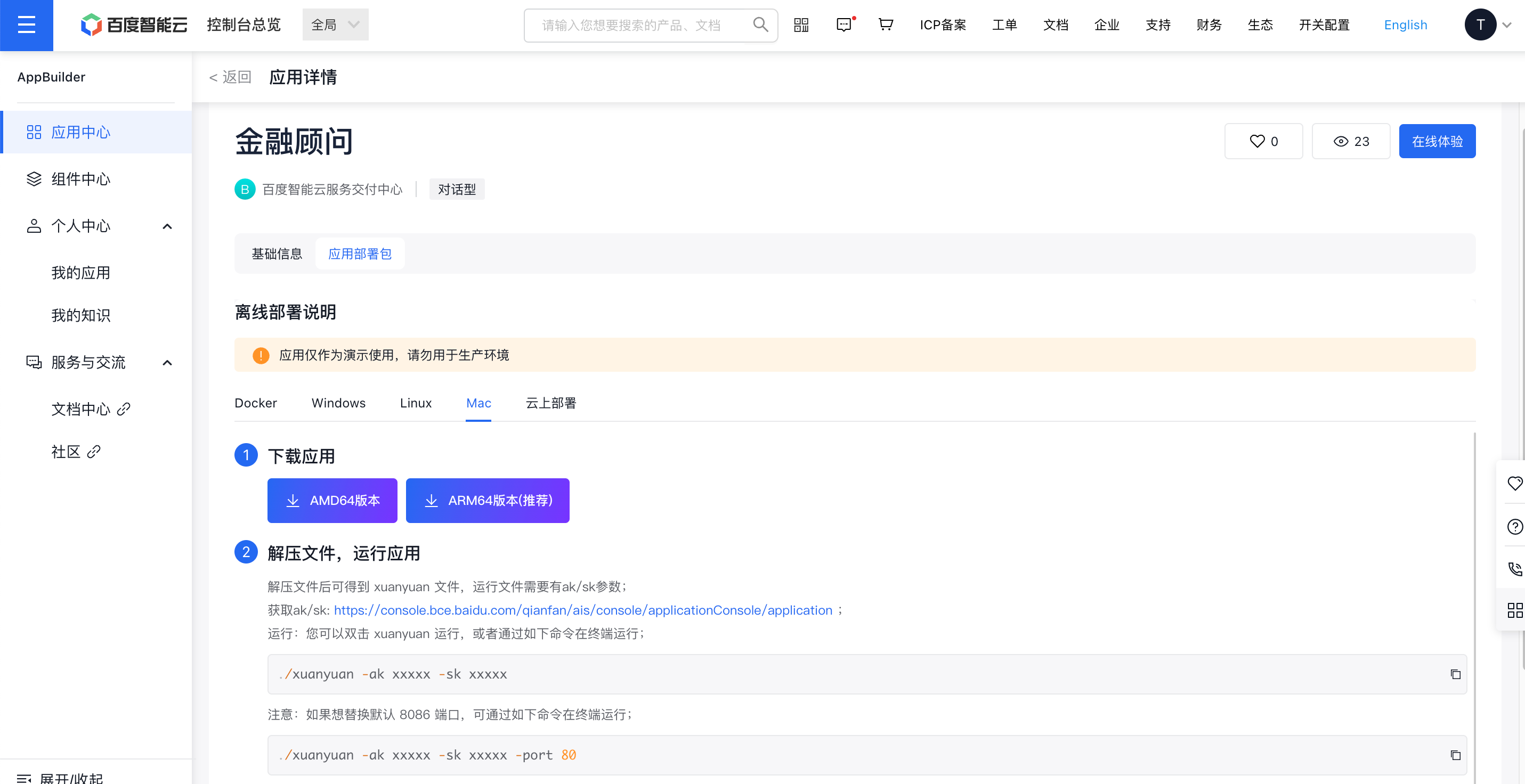Click the search magnifier icon

click(x=760, y=25)
